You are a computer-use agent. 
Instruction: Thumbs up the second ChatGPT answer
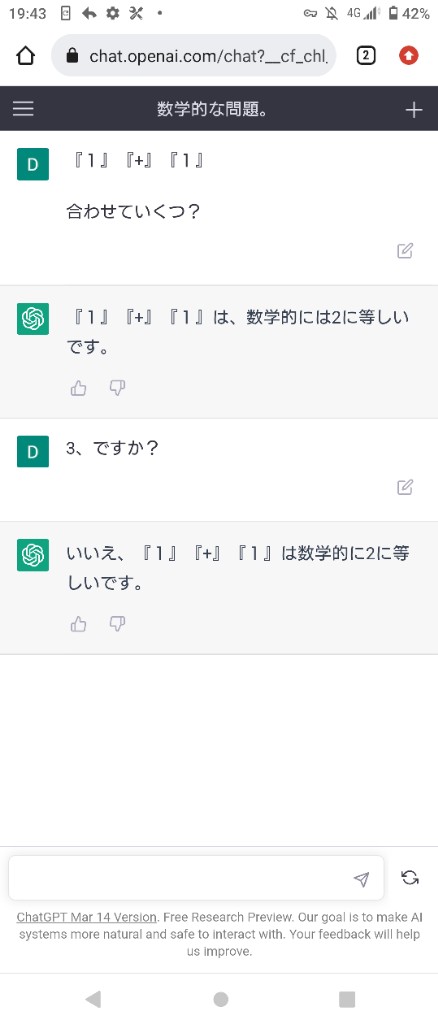click(x=78, y=624)
